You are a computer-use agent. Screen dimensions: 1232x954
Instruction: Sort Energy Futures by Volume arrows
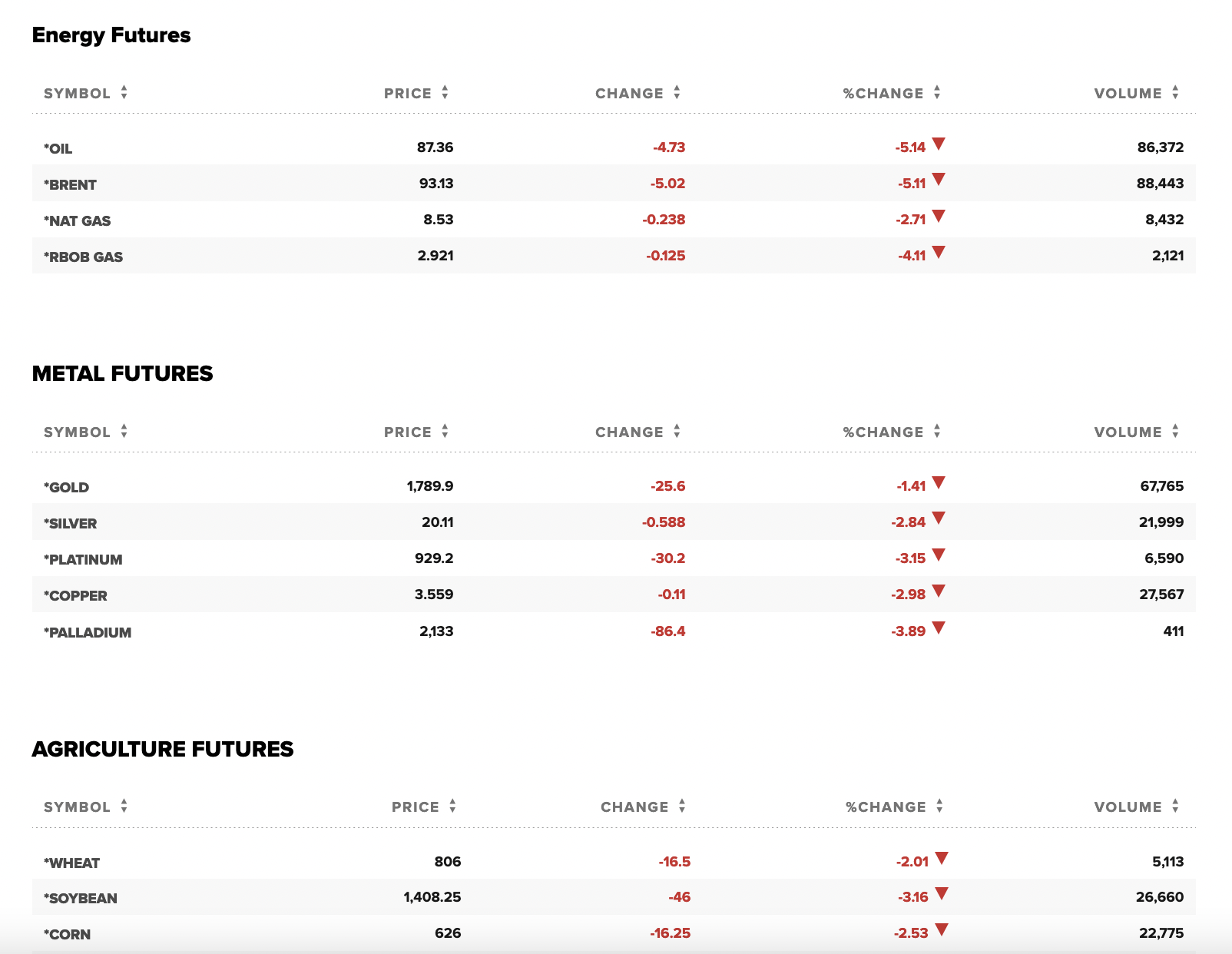point(1175,93)
